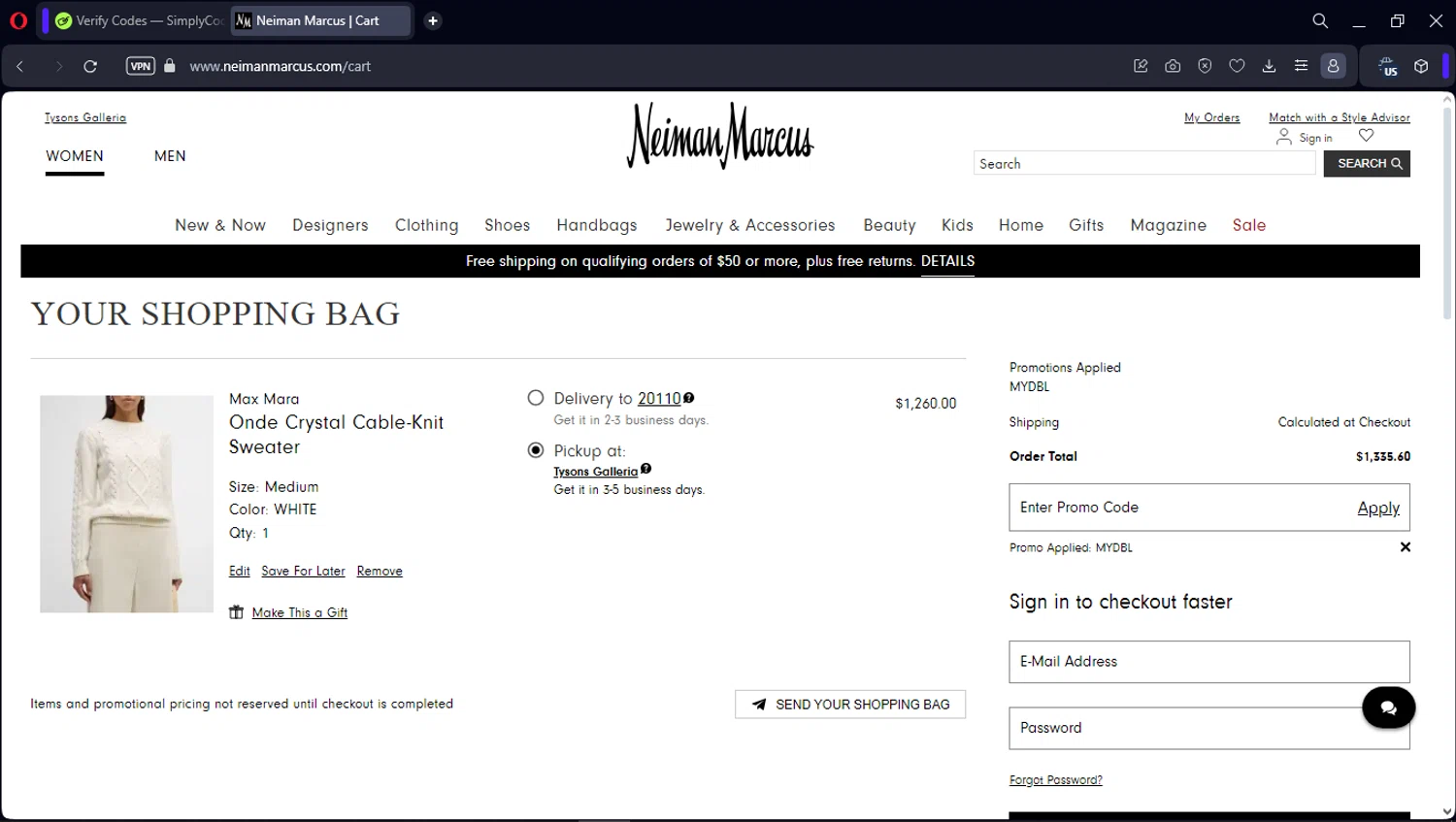
Task: Select the WOMEN section tab
Action: pos(75,156)
